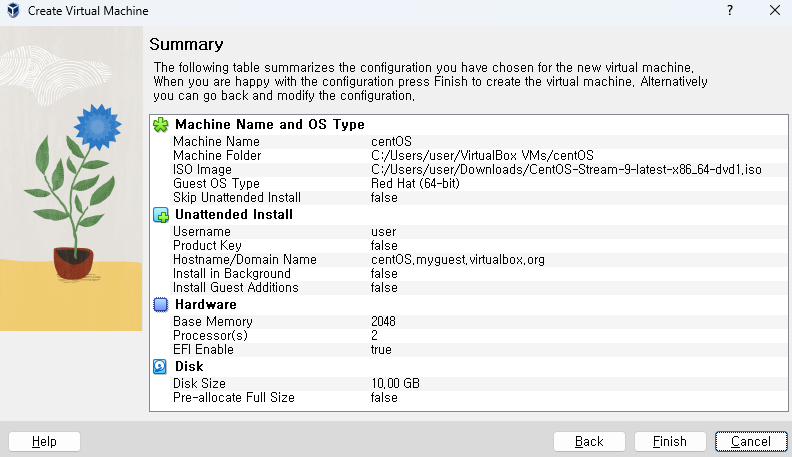Click the Processor(s) row label

coord(210,335)
